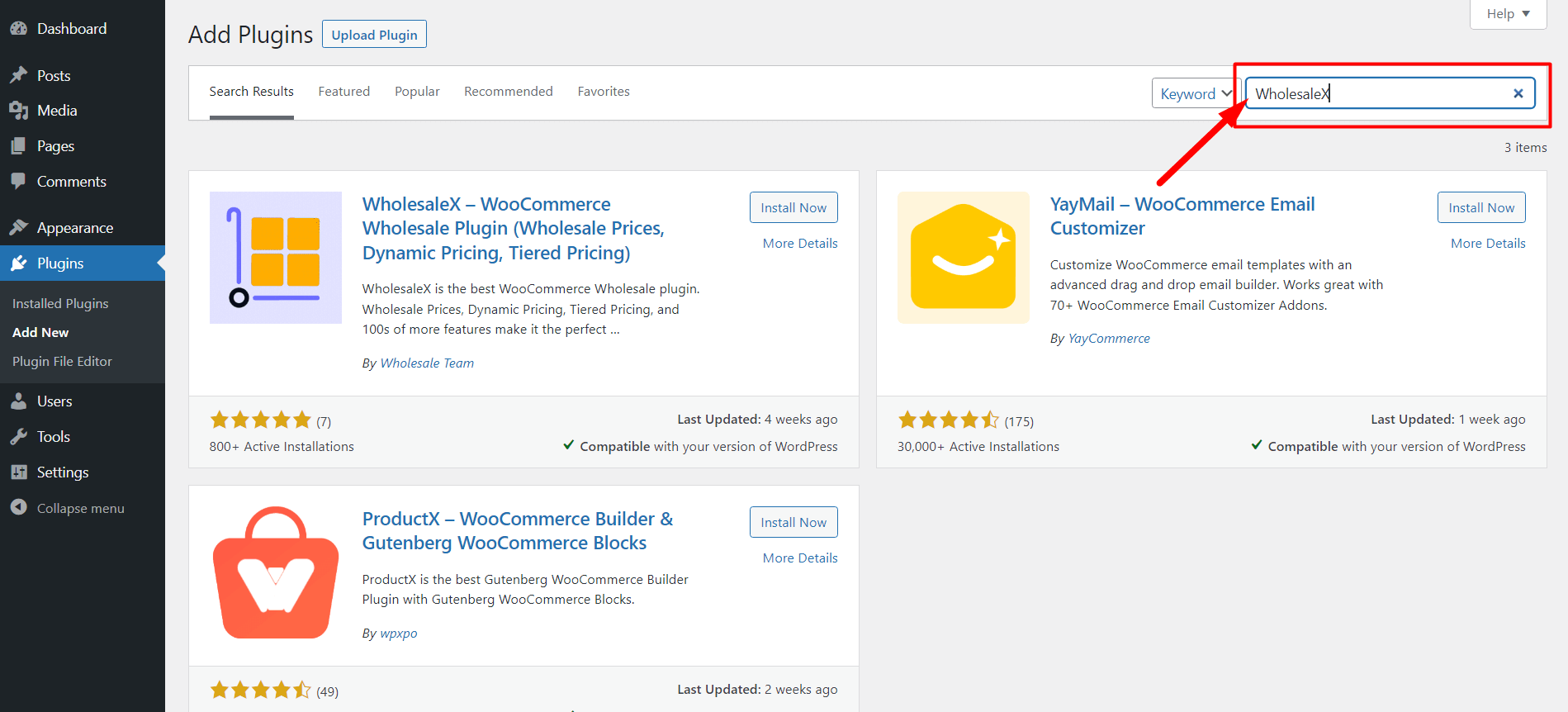This screenshot has height=712, width=1568.
Task: Visit Wholesale Team author link
Action: (x=427, y=363)
